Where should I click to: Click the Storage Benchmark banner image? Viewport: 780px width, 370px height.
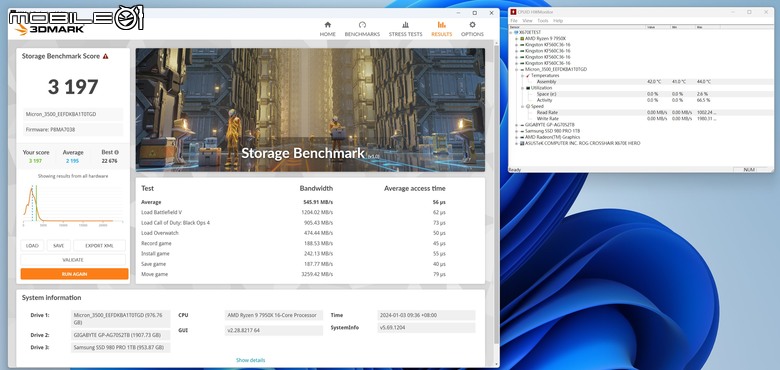[x=310, y=110]
